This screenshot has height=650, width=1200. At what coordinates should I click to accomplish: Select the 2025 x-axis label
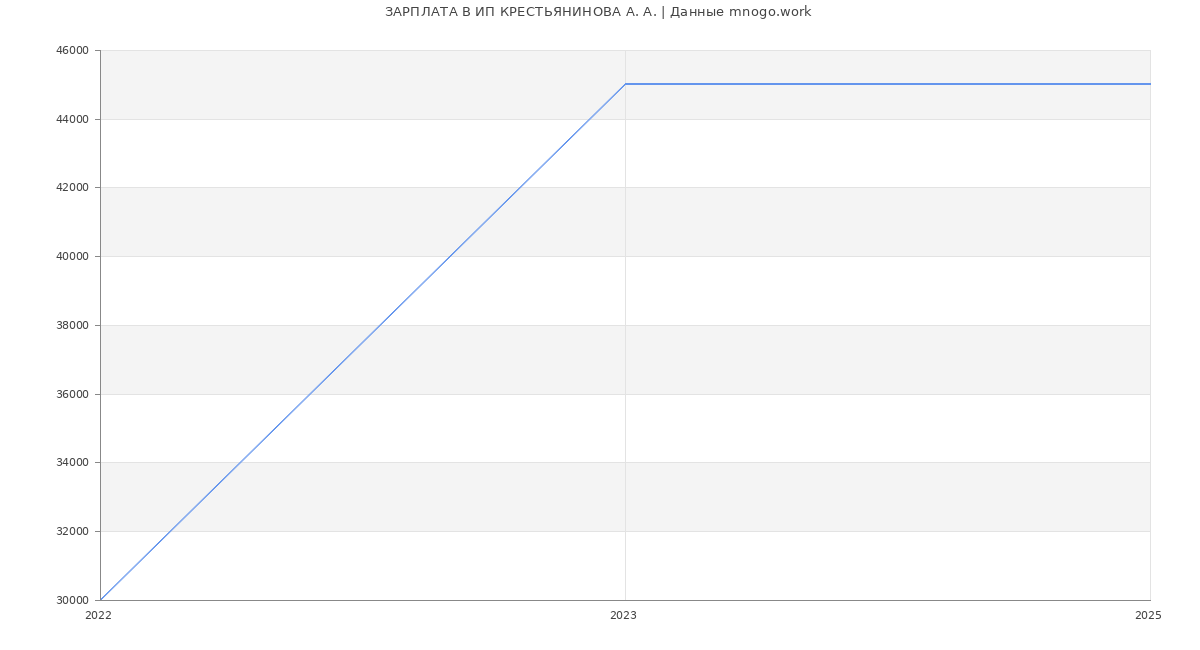point(1148,615)
